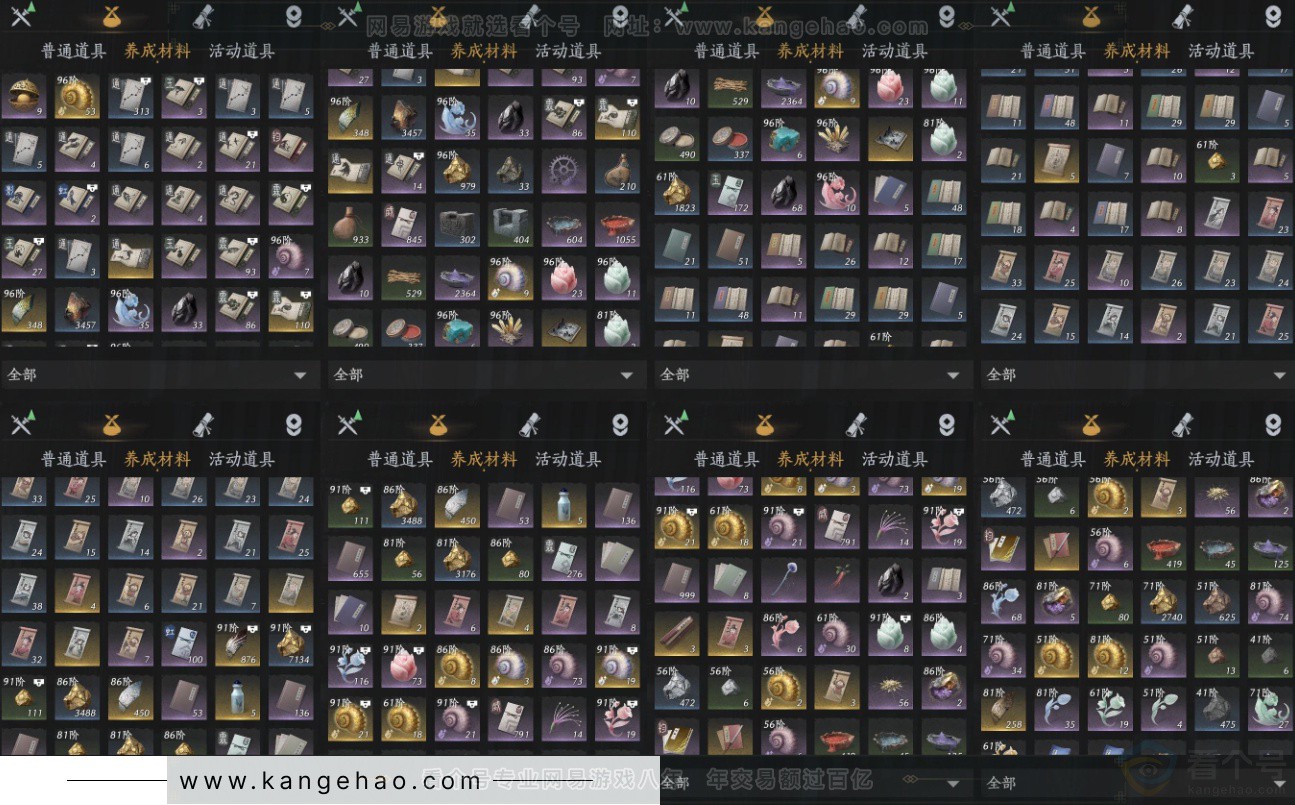Select the red bowl stack numbered 1055
1295x805 pixels.
[619, 225]
